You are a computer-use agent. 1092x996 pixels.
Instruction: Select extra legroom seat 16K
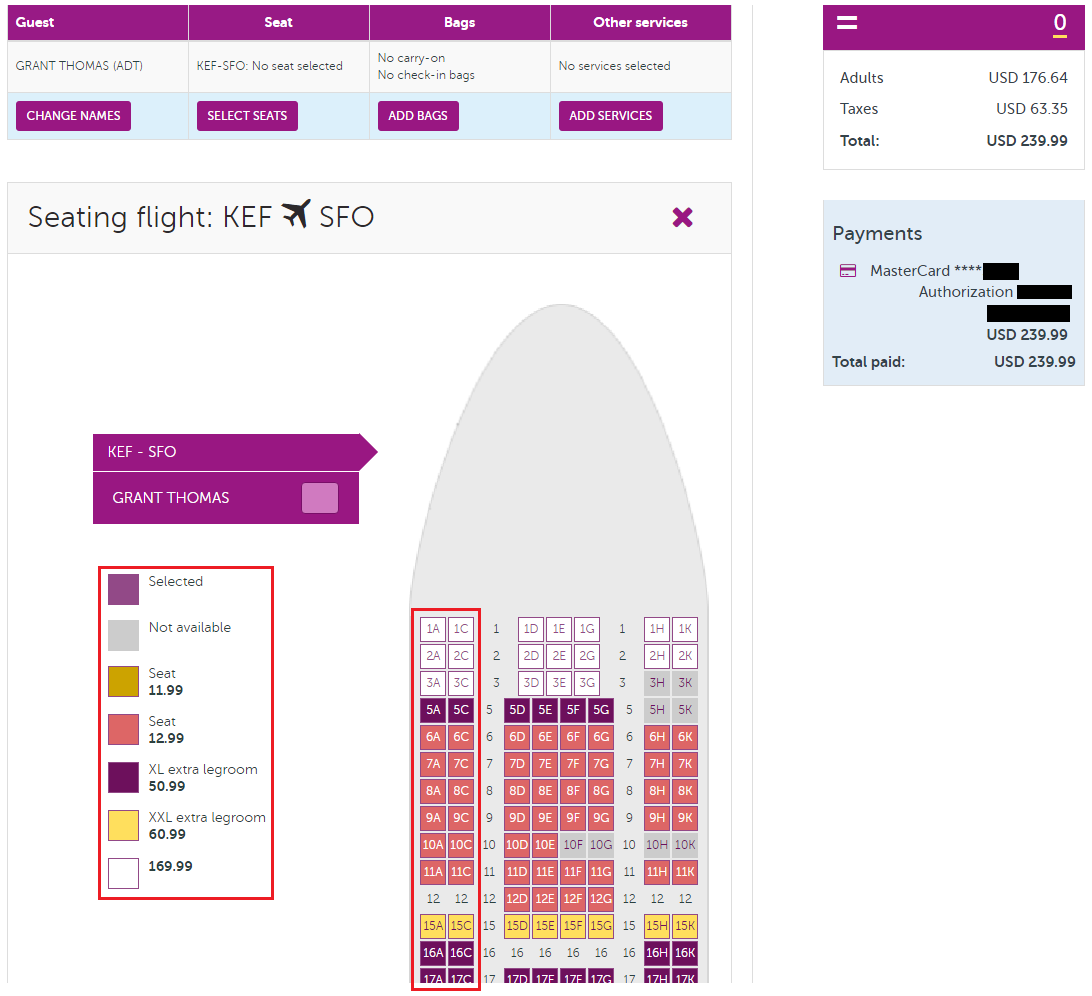point(685,953)
